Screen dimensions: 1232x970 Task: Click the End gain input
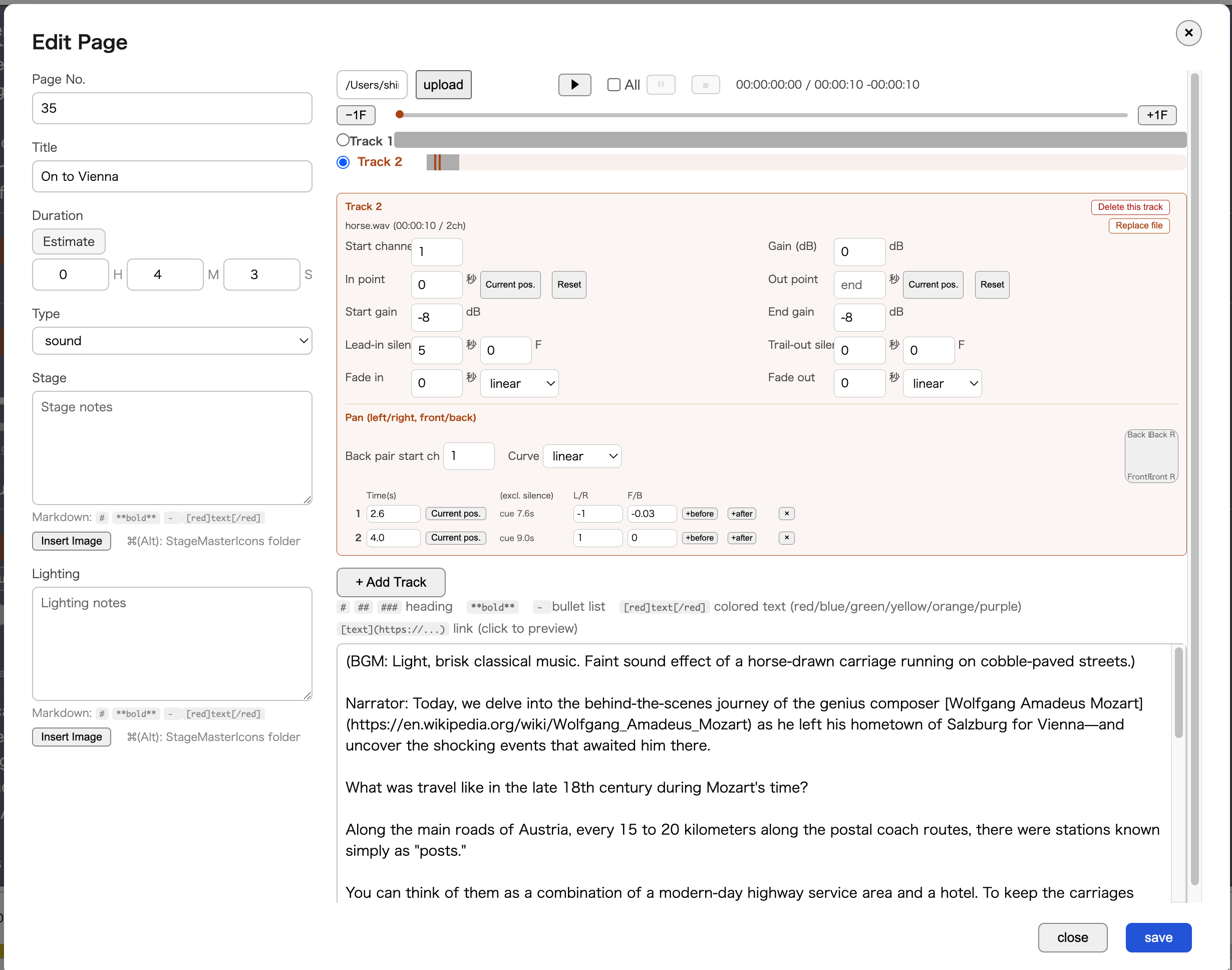[859, 318]
